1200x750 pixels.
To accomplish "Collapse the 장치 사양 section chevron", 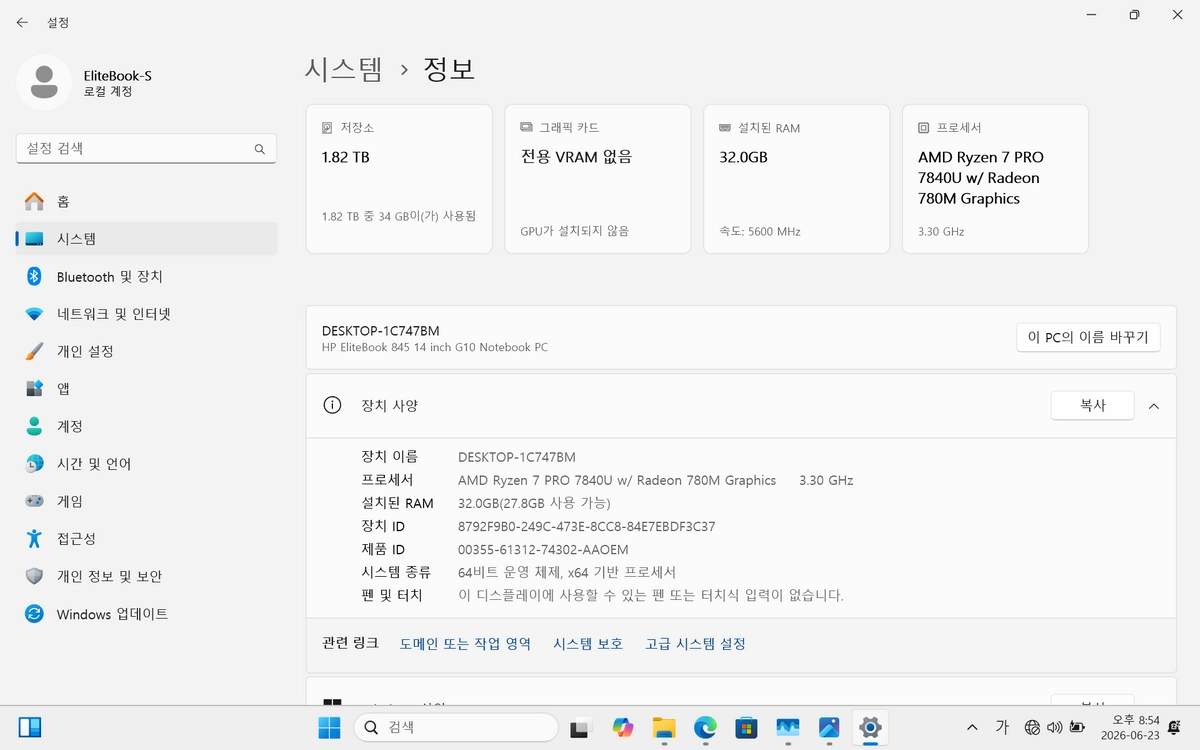I will pos(1154,406).
